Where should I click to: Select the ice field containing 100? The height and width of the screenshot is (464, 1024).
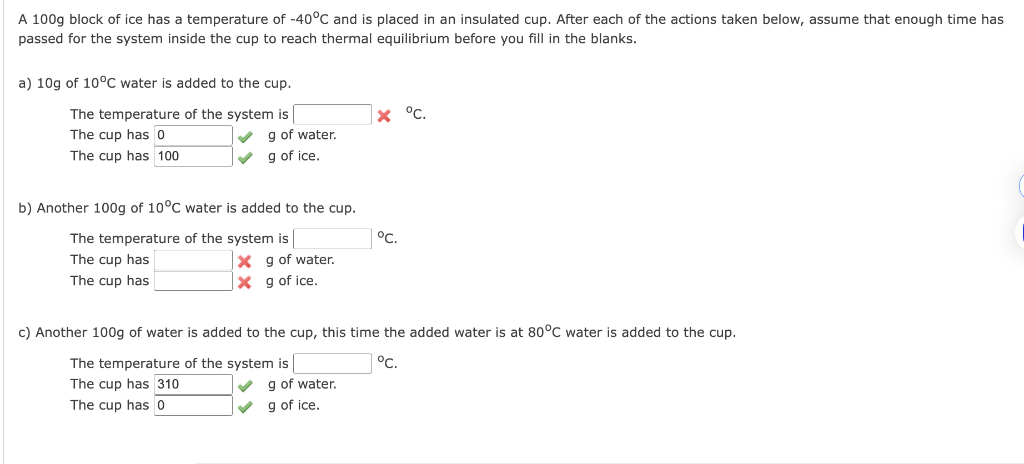pyautogui.click(x=194, y=157)
